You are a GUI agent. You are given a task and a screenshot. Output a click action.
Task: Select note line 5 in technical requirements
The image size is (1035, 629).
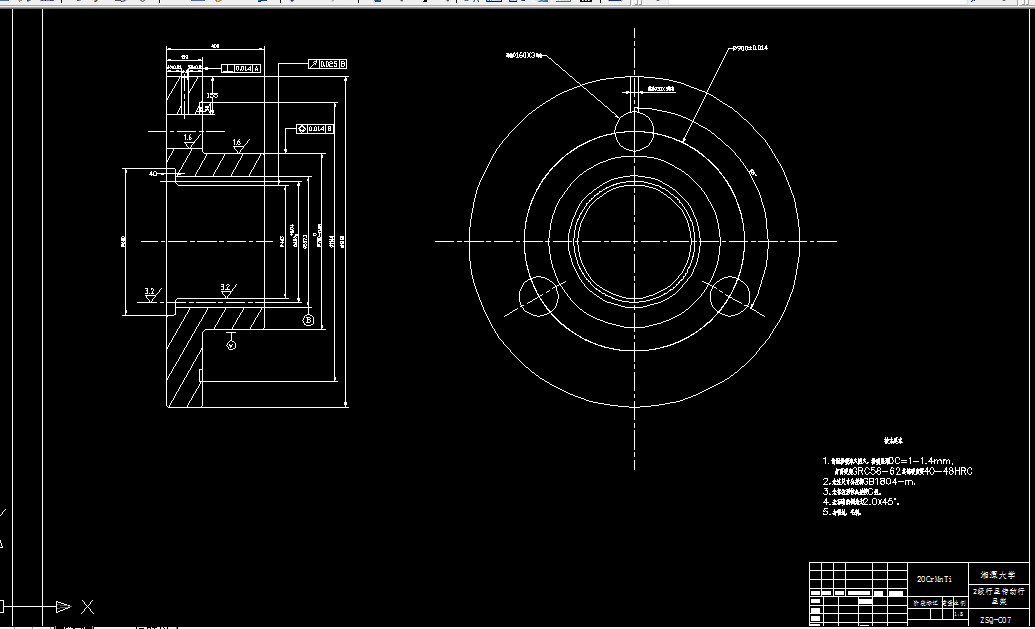[842, 512]
